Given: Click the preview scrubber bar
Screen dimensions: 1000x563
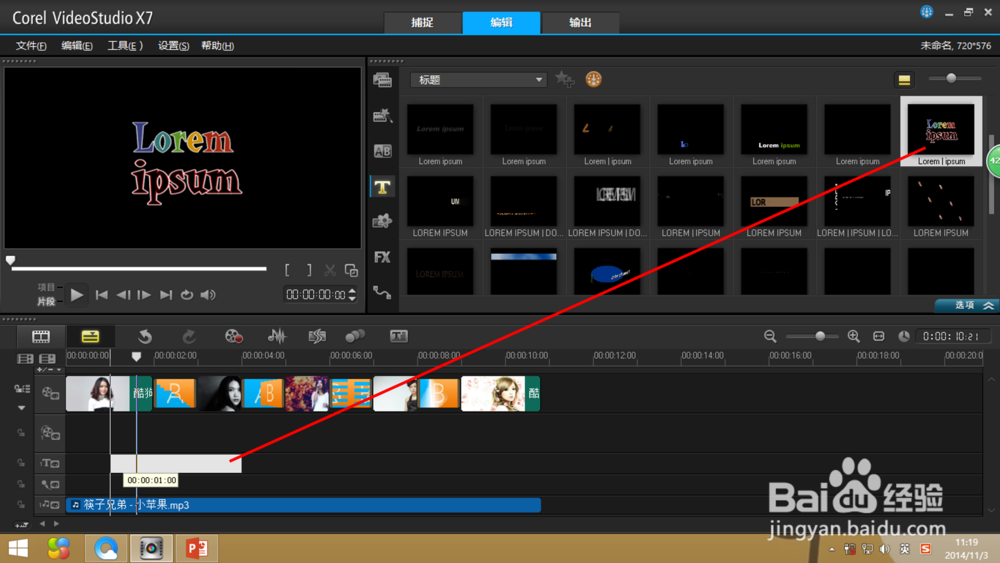Looking at the screenshot, I should pos(138,268).
